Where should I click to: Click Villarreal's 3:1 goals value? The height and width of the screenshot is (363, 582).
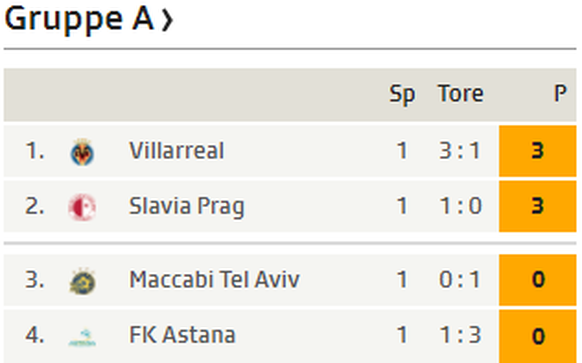460,151
